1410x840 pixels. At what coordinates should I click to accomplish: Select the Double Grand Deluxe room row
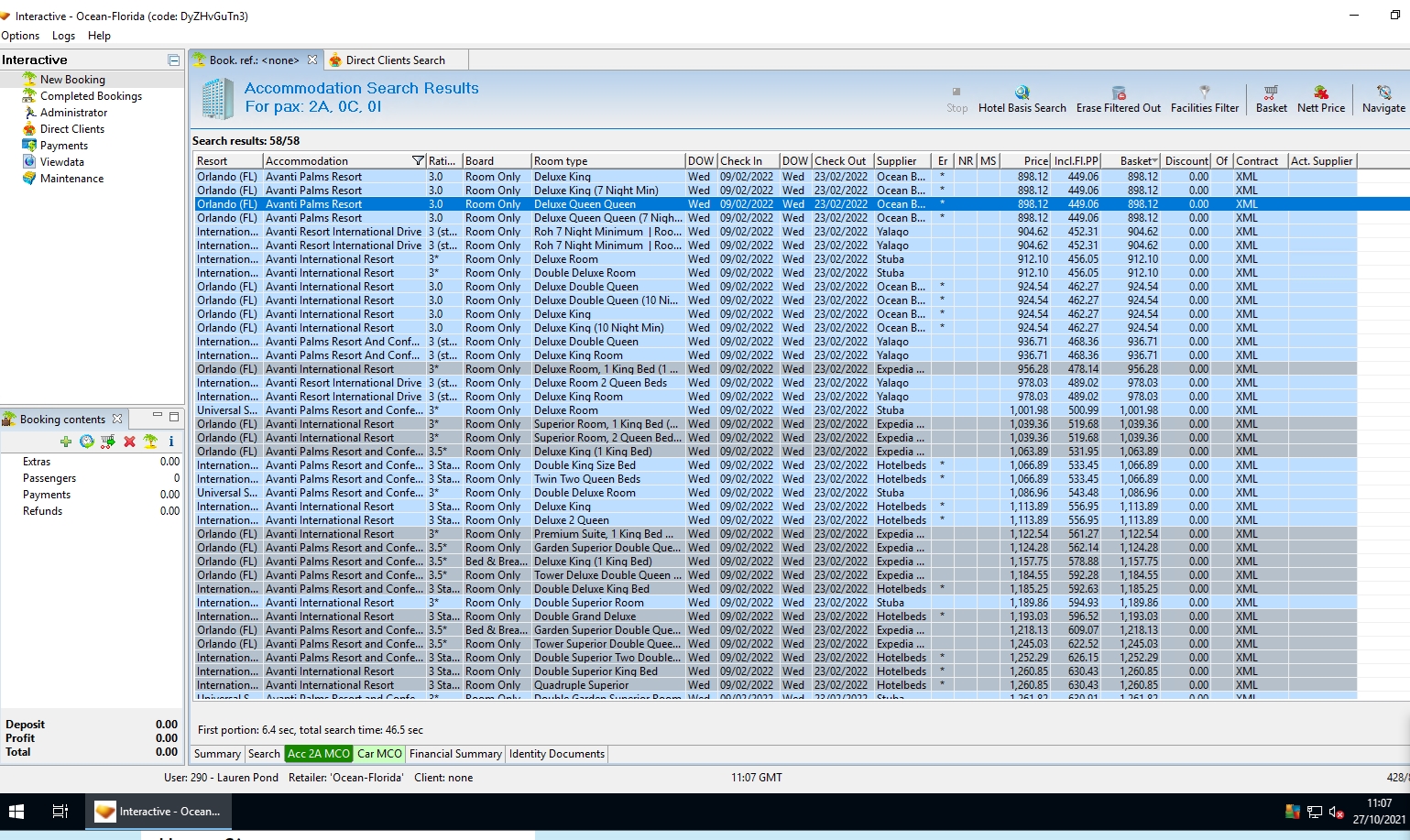[x=775, y=616]
